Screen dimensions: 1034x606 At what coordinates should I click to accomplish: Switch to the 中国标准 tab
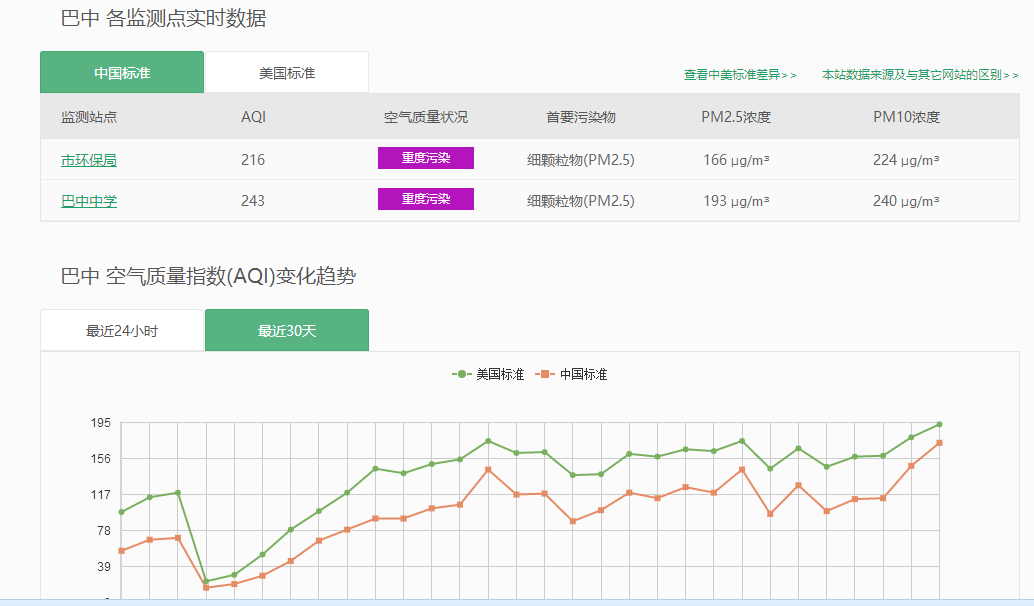click(x=122, y=73)
